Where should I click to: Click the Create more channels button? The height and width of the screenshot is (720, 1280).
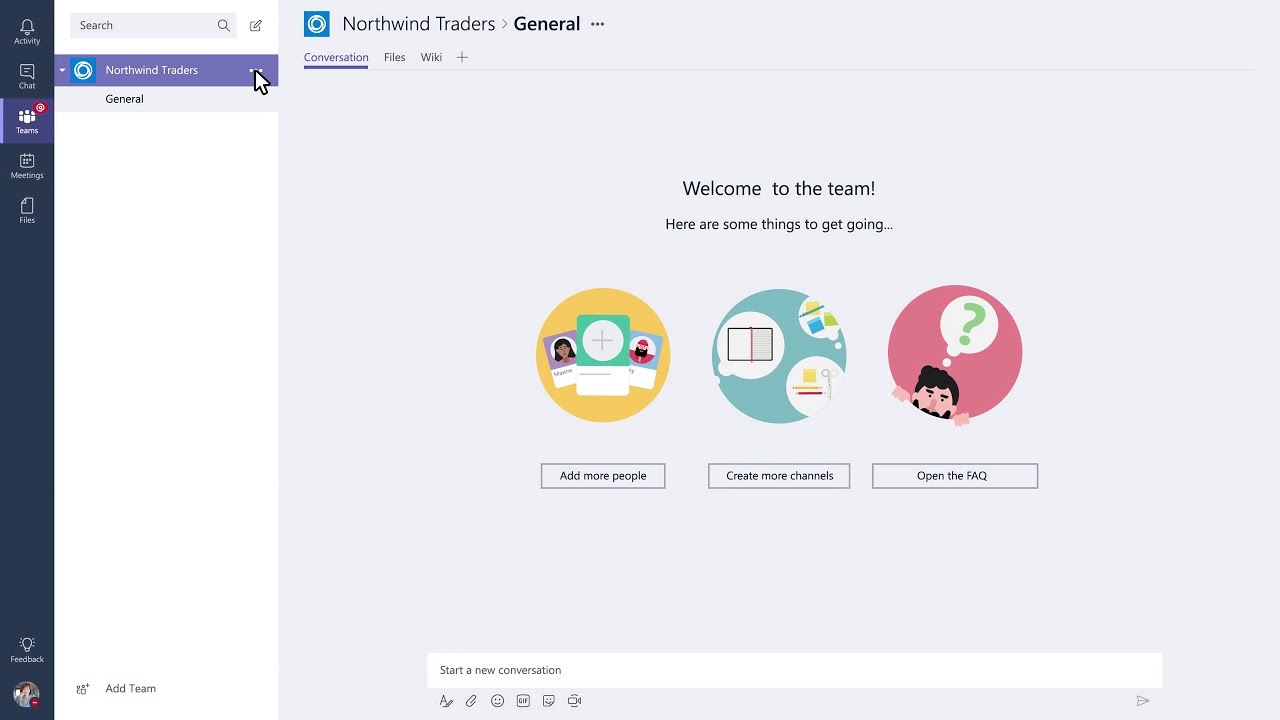(779, 476)
